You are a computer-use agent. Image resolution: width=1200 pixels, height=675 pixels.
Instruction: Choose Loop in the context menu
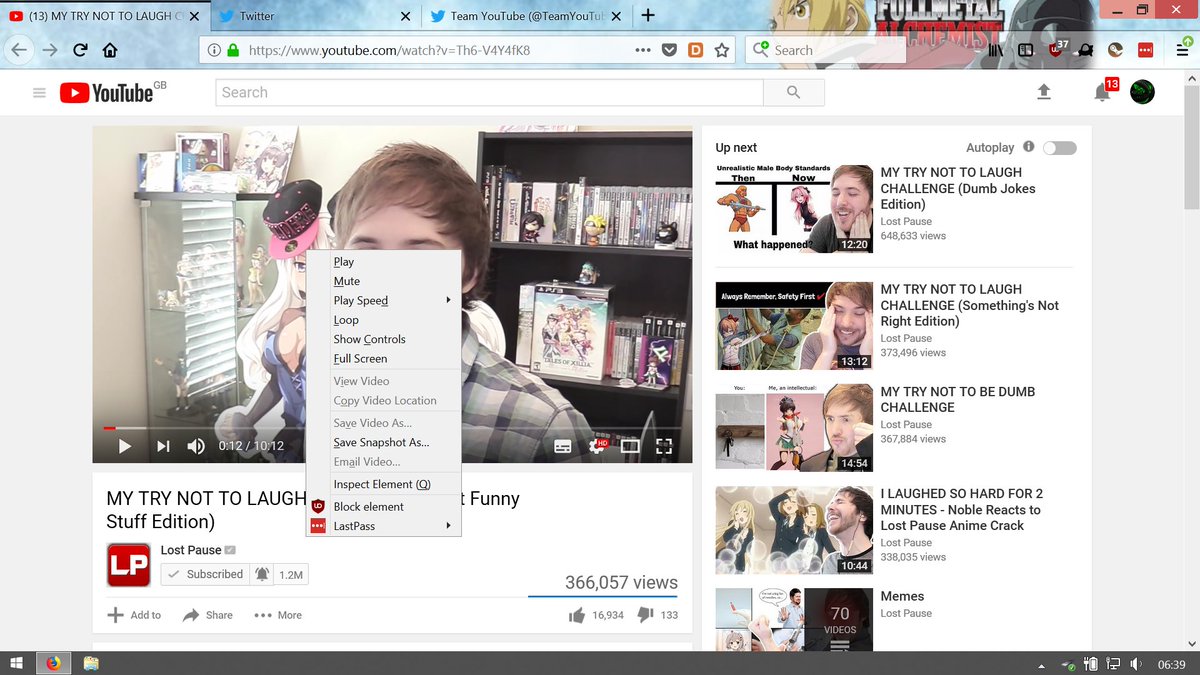[383, 320]
